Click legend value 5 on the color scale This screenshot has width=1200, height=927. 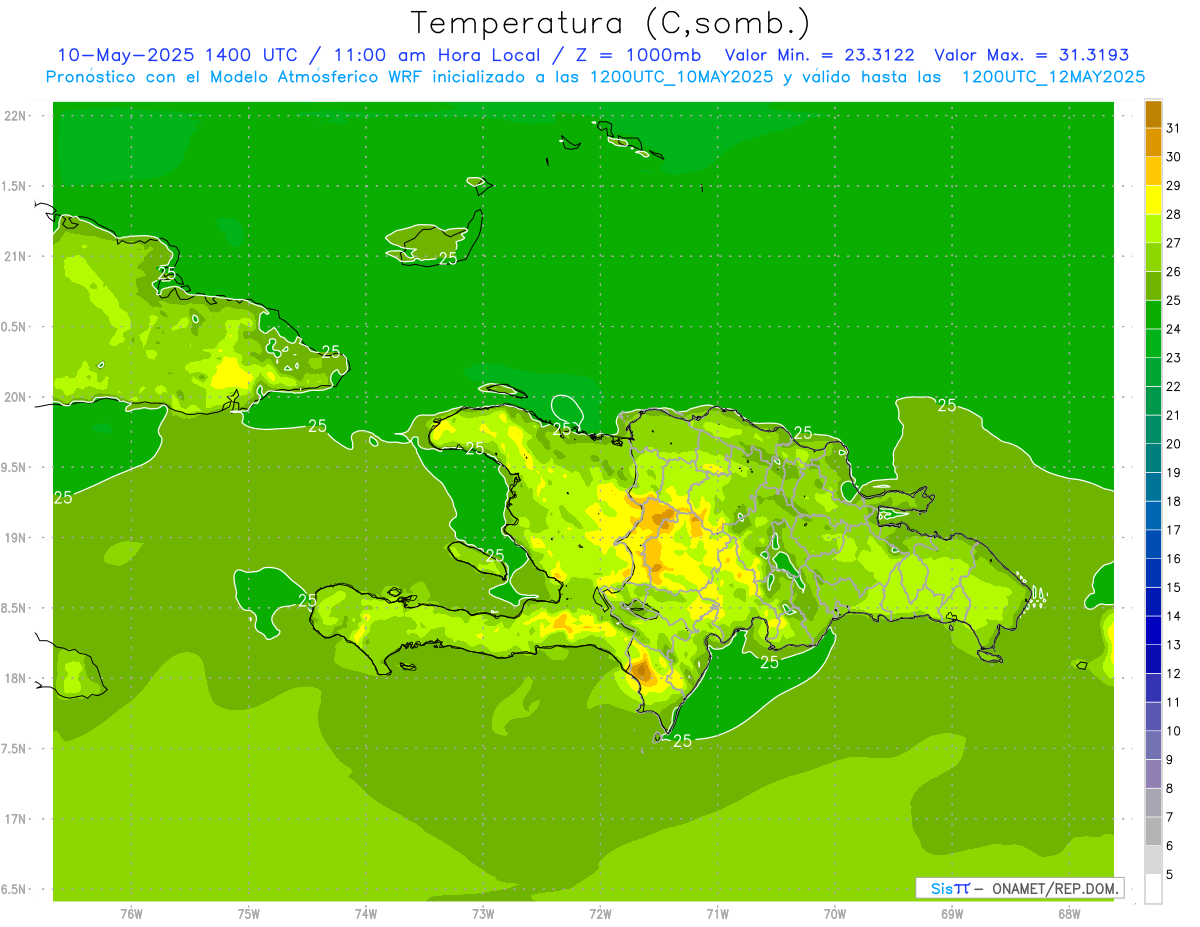[x=1170, y=874]
